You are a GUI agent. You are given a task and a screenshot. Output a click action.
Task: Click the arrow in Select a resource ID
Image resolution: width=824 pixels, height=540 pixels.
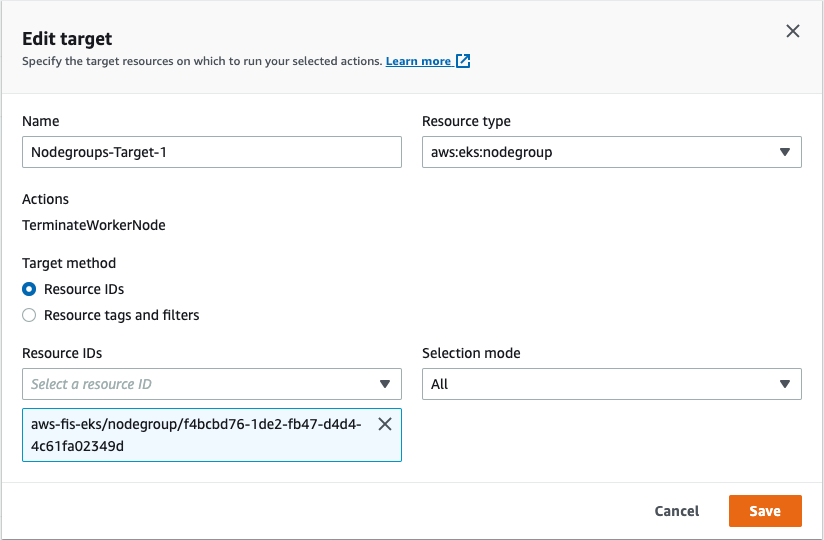click(x=385, y=384)
